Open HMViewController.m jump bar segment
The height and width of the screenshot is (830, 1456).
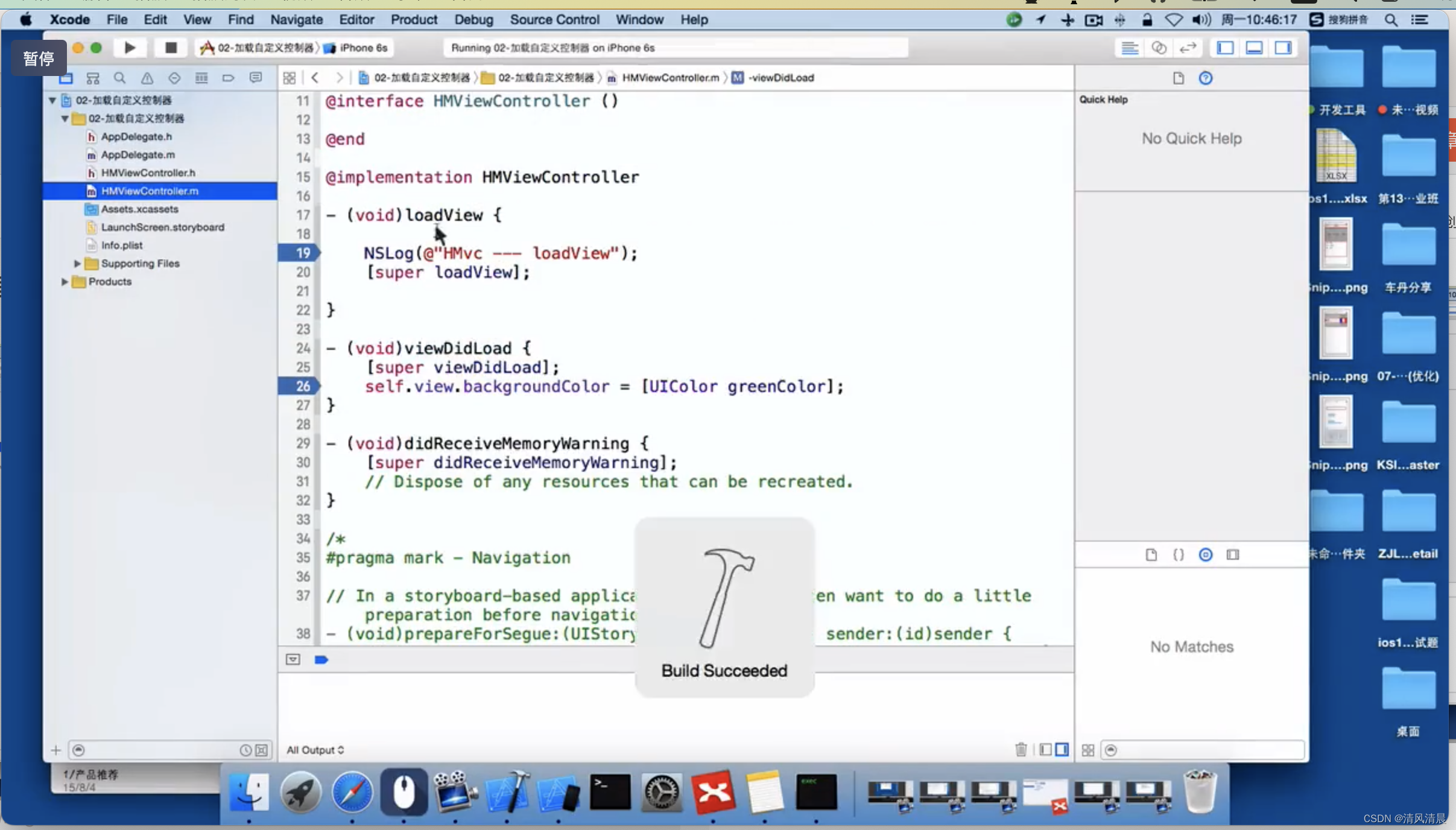click(x=663, y=78)
